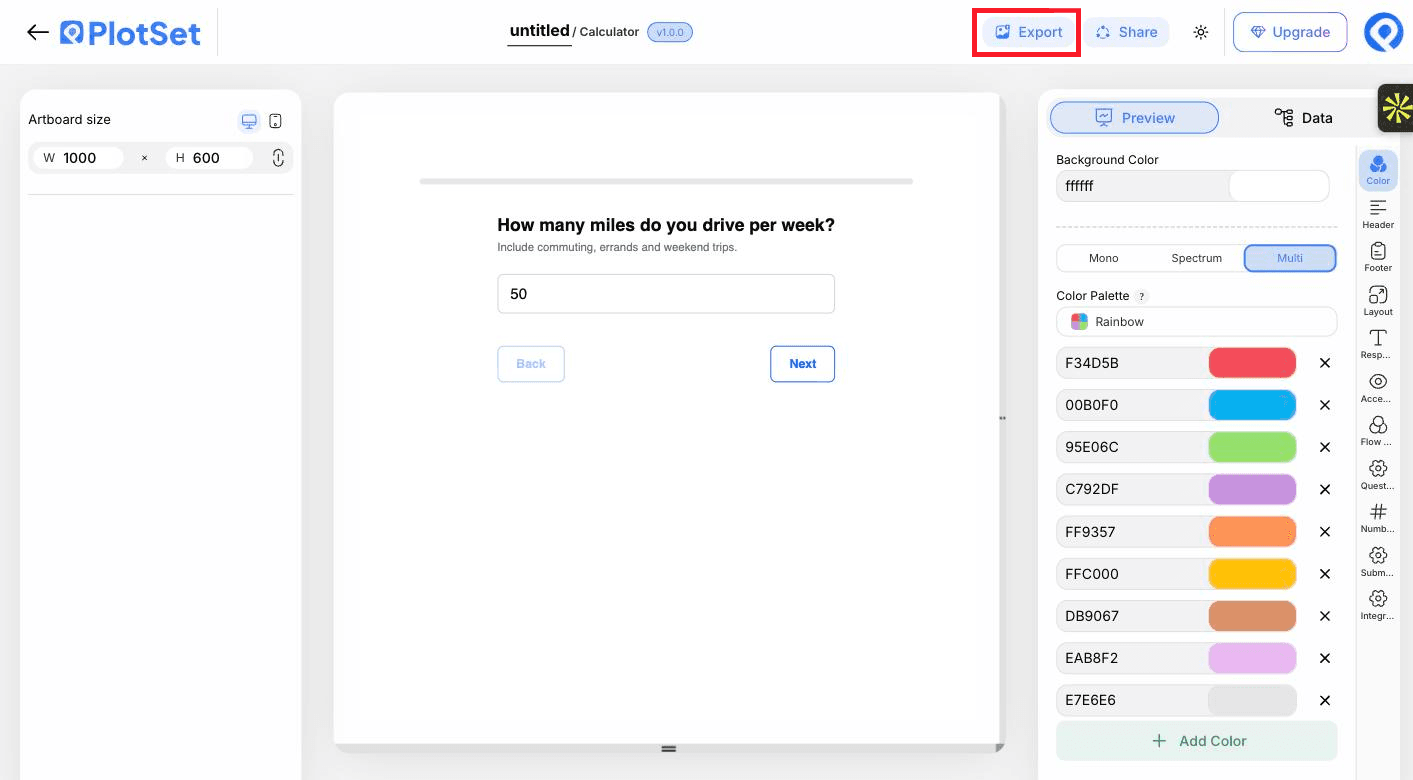Open the yellow FFC000 color swatch
This screenshot has height=780, width=1413.
[x=1252, y=574]
